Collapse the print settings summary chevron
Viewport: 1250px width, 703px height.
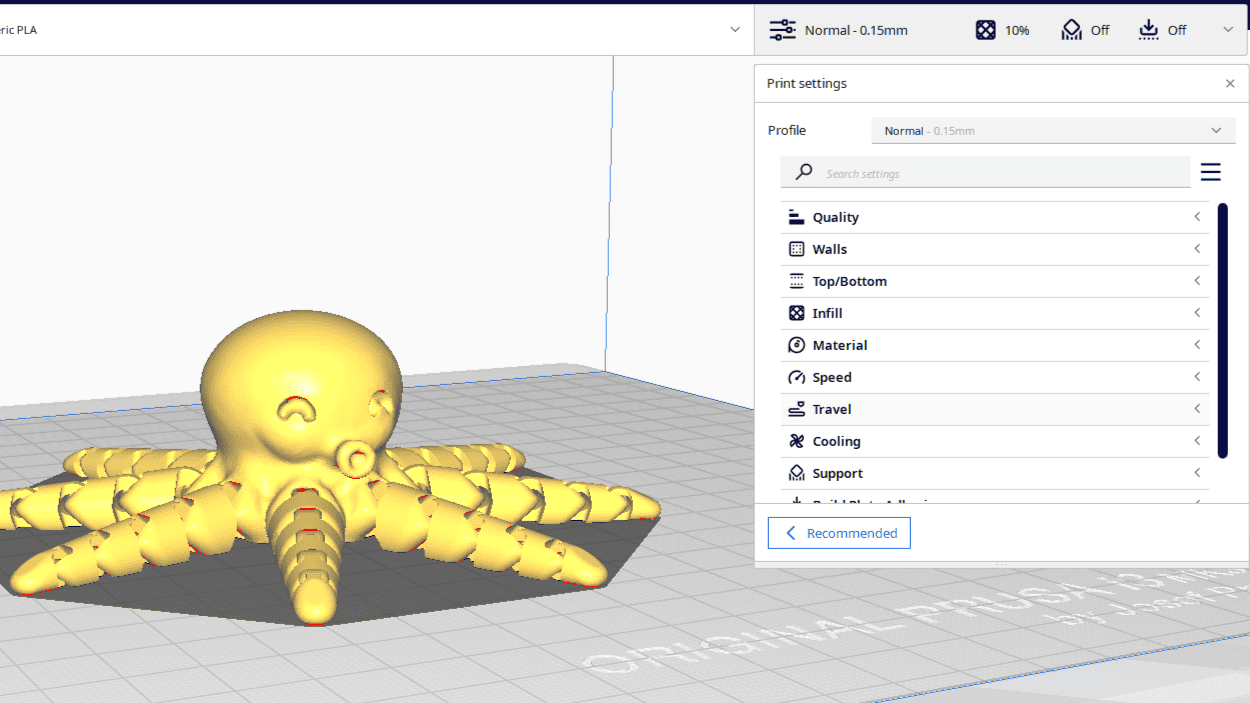(x=1229, y=30)
